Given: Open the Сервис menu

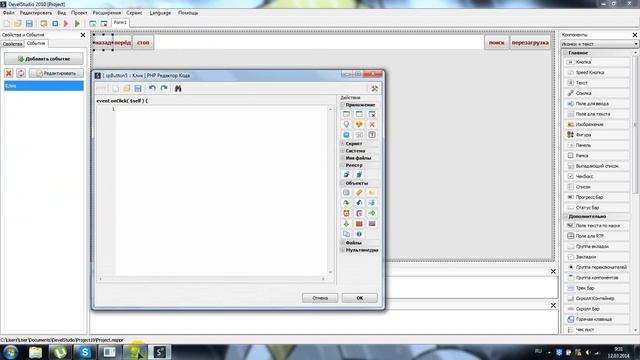Looking at the screenshot, I should [x=134, y=13].
